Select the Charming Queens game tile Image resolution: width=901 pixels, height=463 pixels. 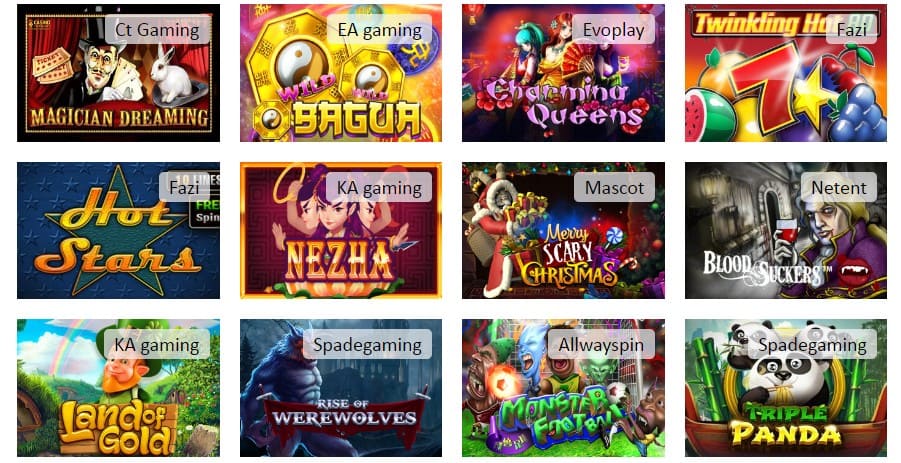click(563, 73)
